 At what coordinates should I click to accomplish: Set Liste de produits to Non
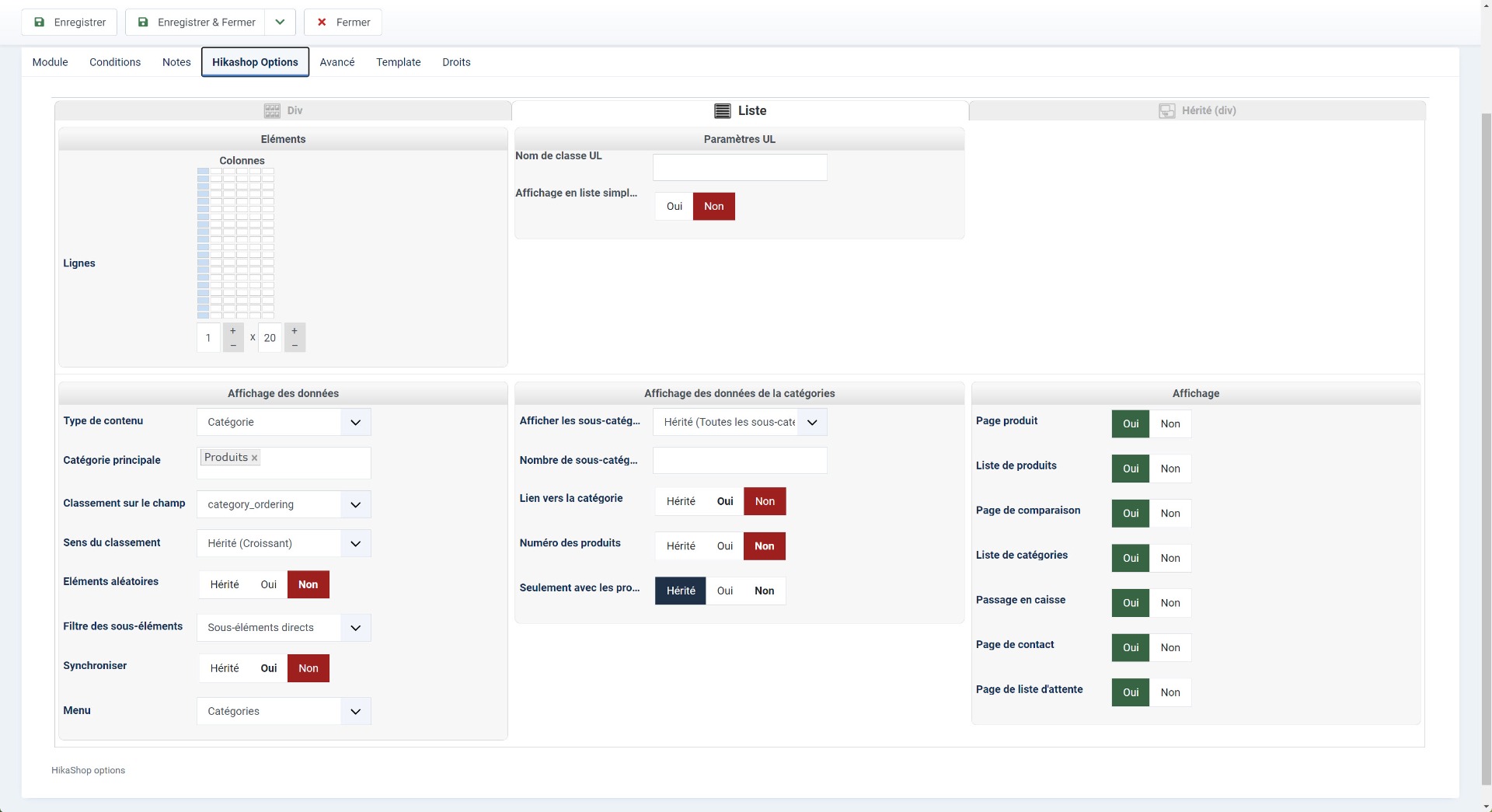point(1170,469)
